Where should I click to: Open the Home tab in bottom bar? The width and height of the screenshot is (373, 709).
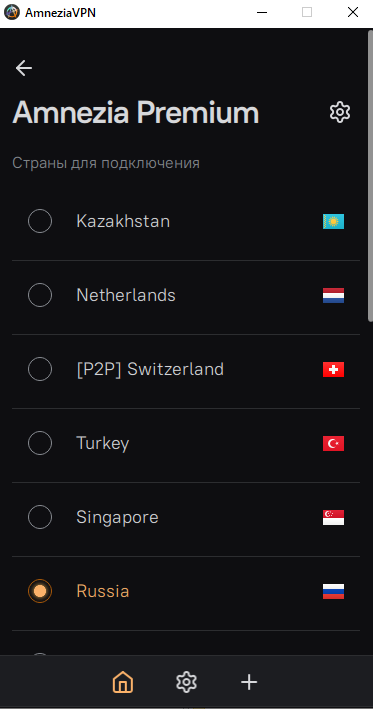point(123,682)
